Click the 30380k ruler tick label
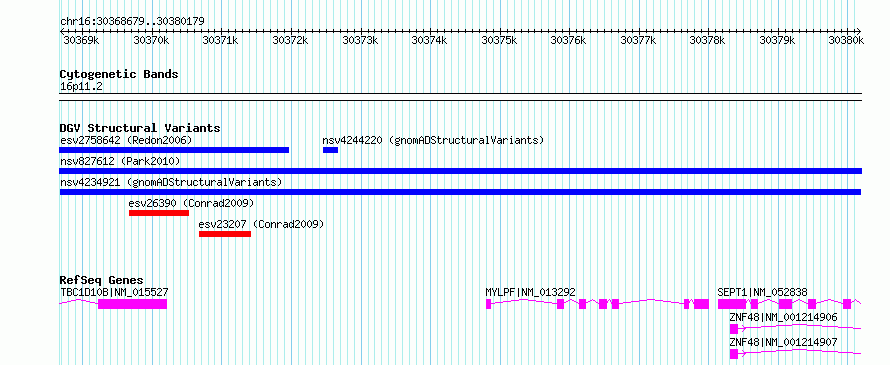This screenshot has height=365, width=890. coord(845,40)
